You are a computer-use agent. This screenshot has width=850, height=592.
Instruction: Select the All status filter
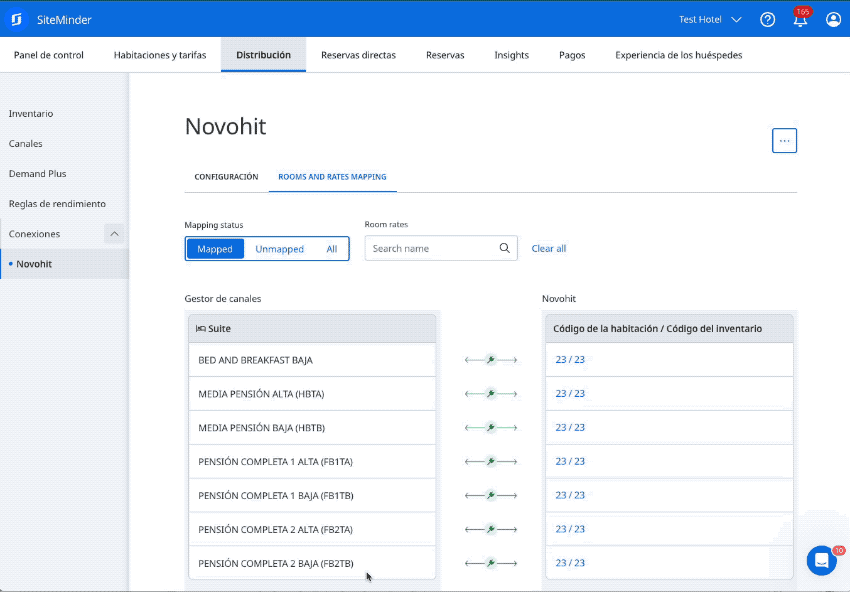pos(331,249)
